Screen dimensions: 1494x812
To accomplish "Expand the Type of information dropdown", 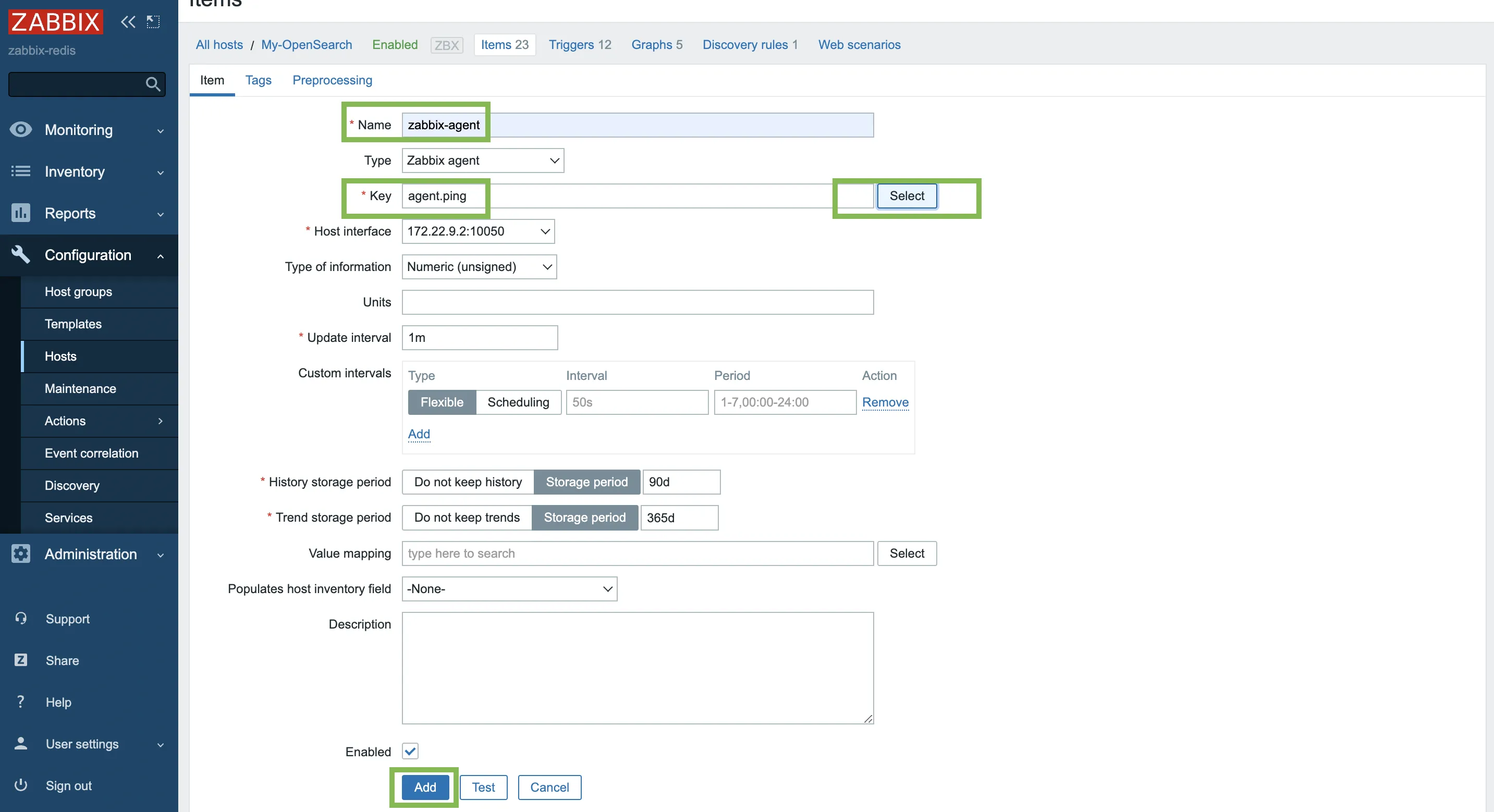I will [479, 266].
